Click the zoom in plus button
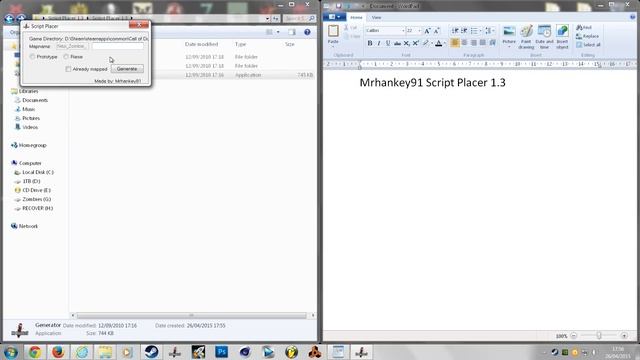640x360 pixels. coord(624,336)
